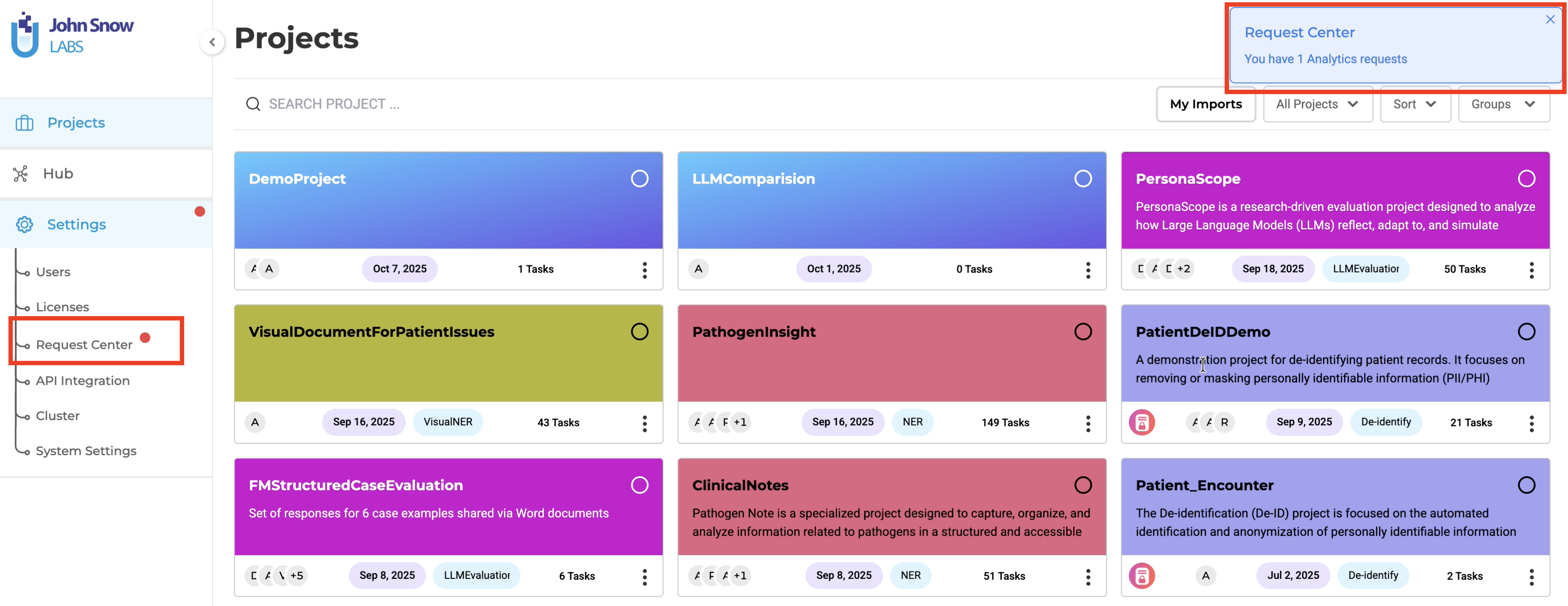Open the Sort dropdown

coord(1414,104)
